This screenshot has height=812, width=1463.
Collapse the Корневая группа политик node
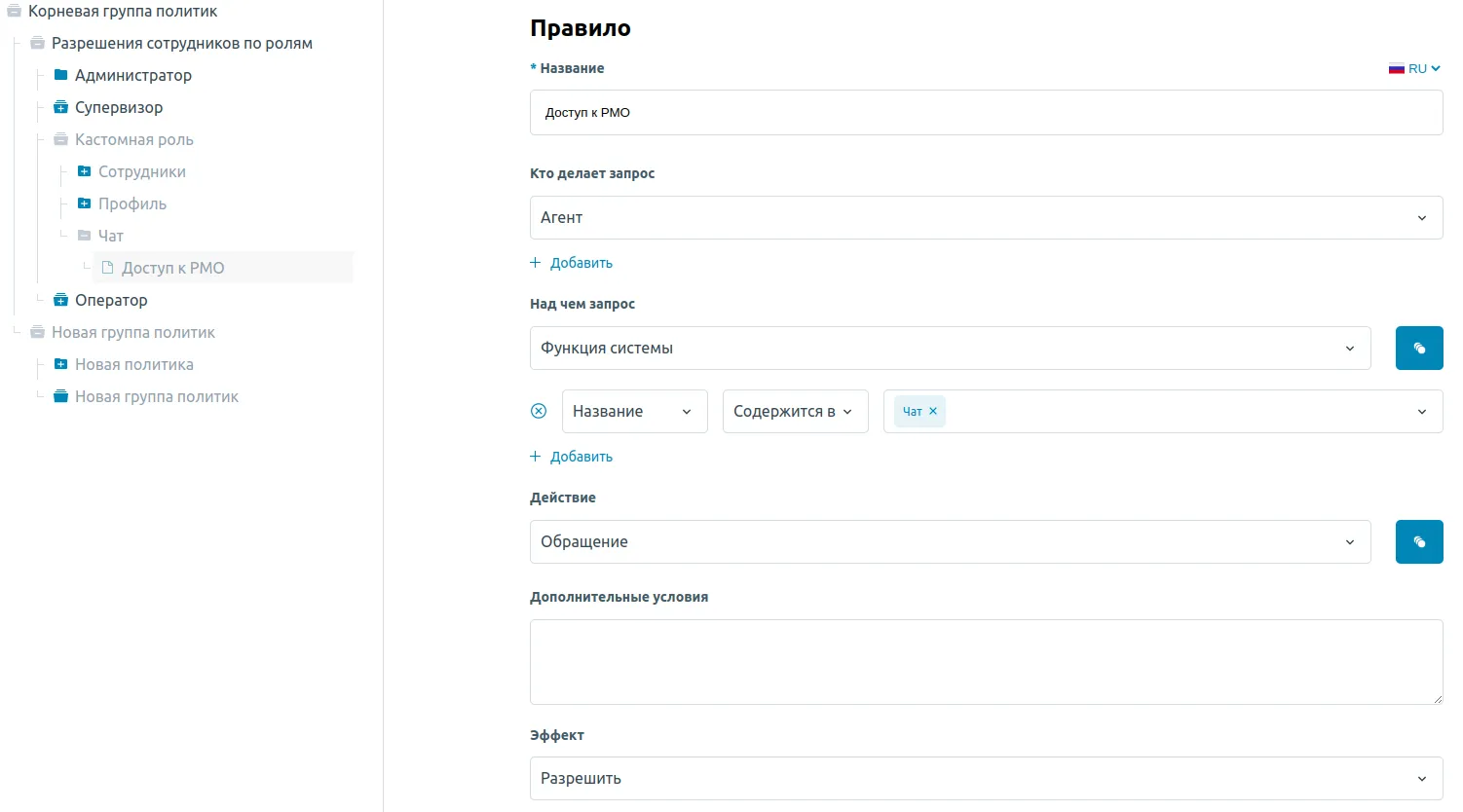click(x=14, y=12)
